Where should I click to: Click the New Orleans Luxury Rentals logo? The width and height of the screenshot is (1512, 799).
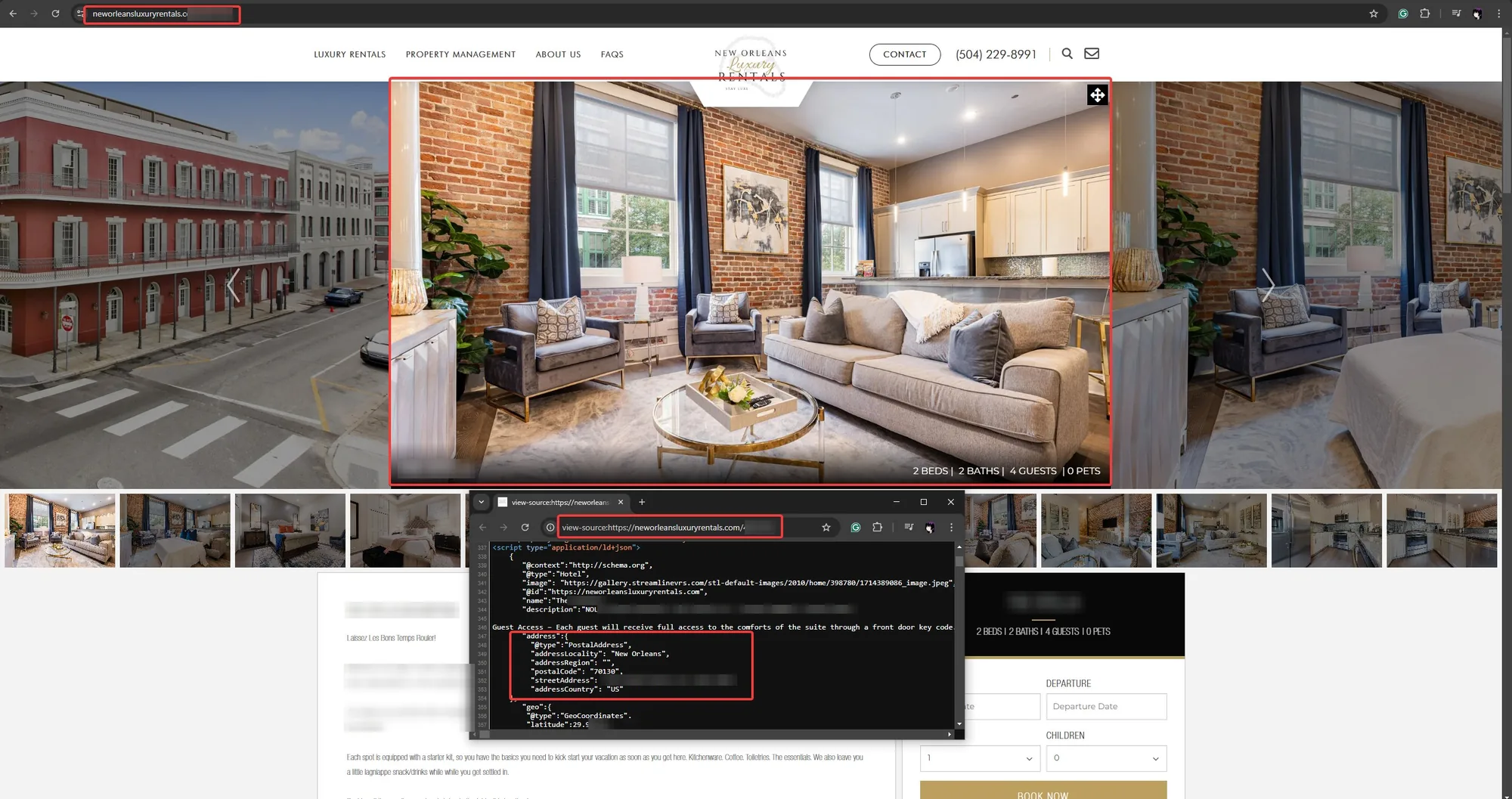click(751, 67)
